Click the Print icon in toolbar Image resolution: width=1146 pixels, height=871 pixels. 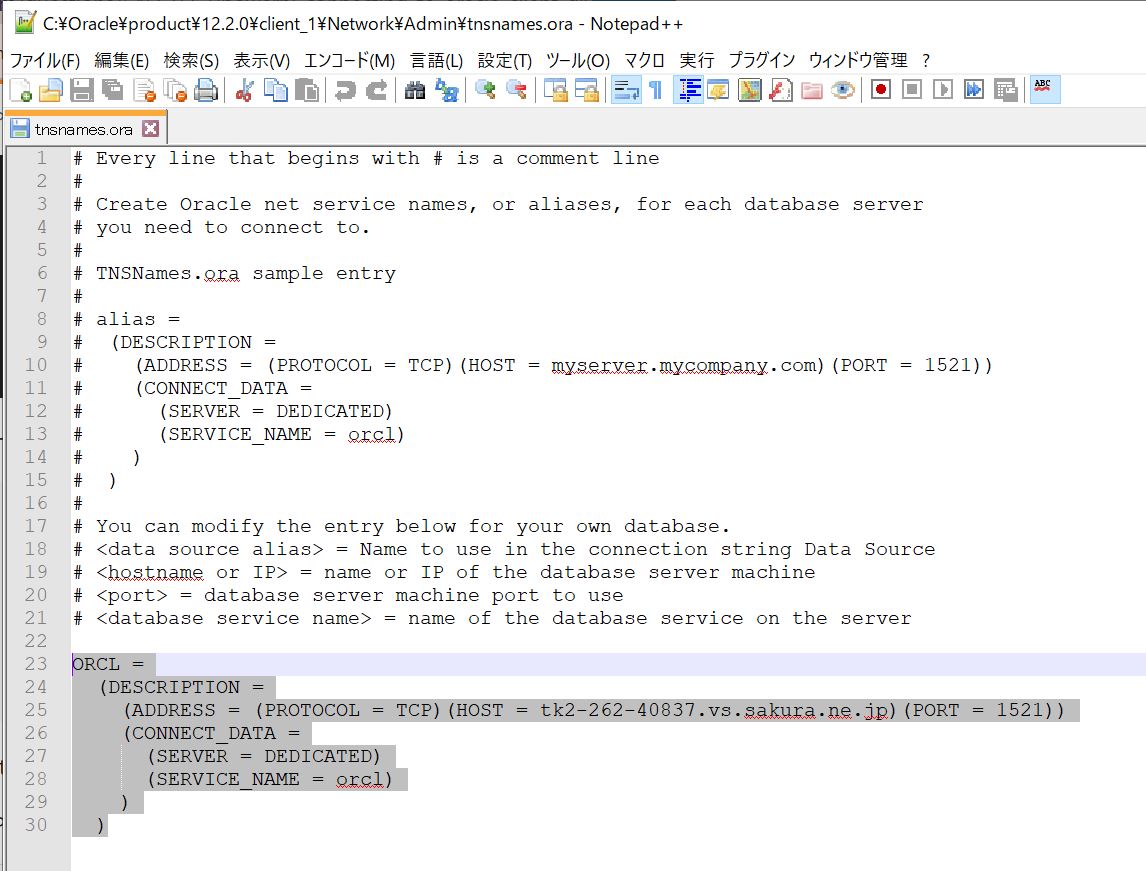point(206,91)
